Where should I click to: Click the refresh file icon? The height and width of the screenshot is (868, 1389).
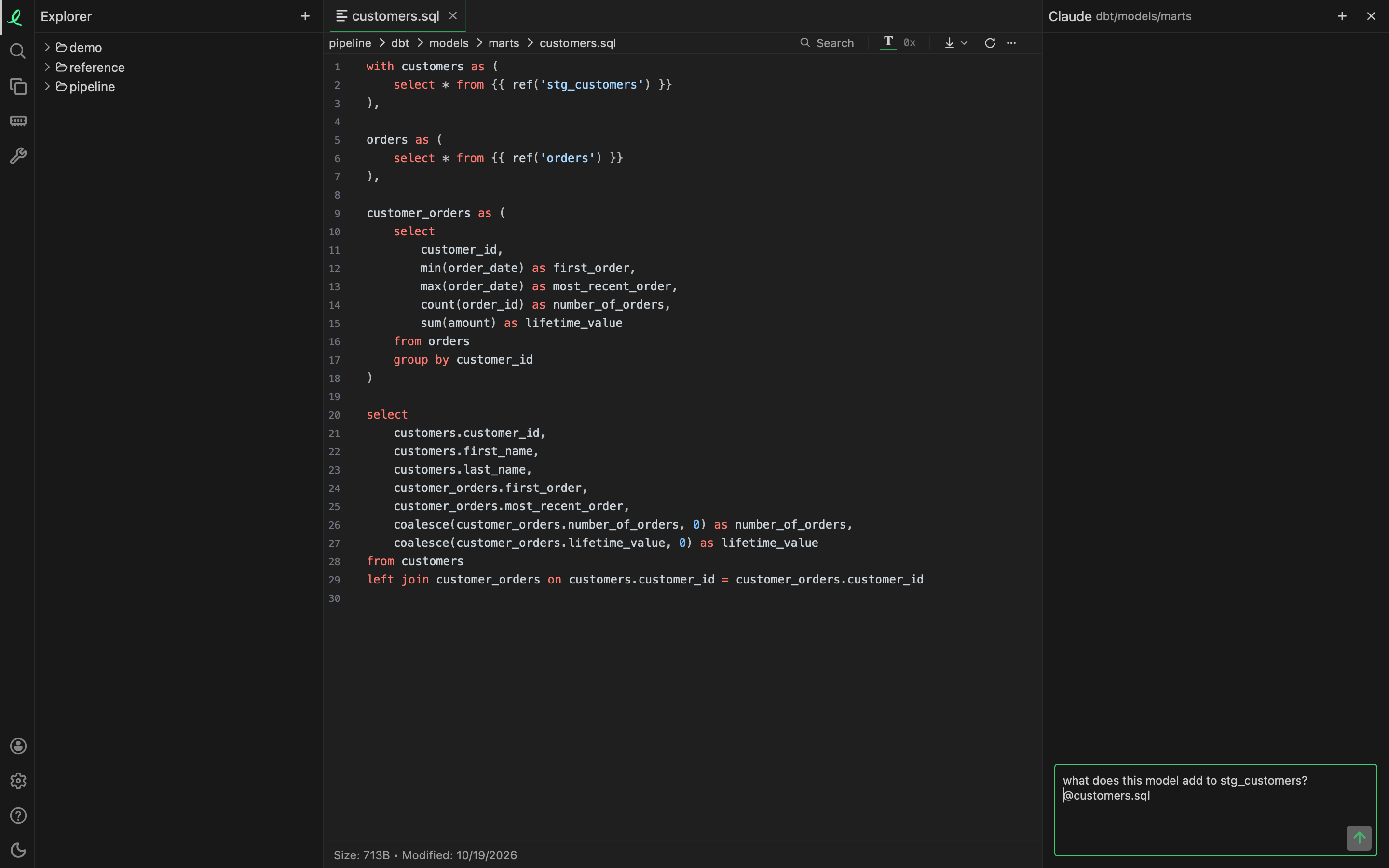990,43
